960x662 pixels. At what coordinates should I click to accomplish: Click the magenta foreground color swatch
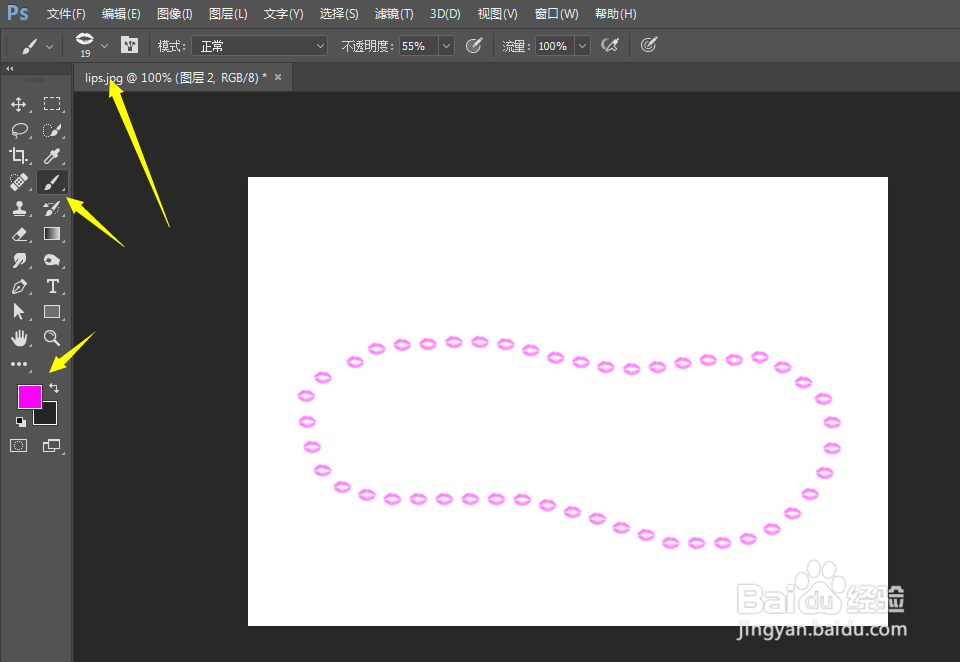29,397
